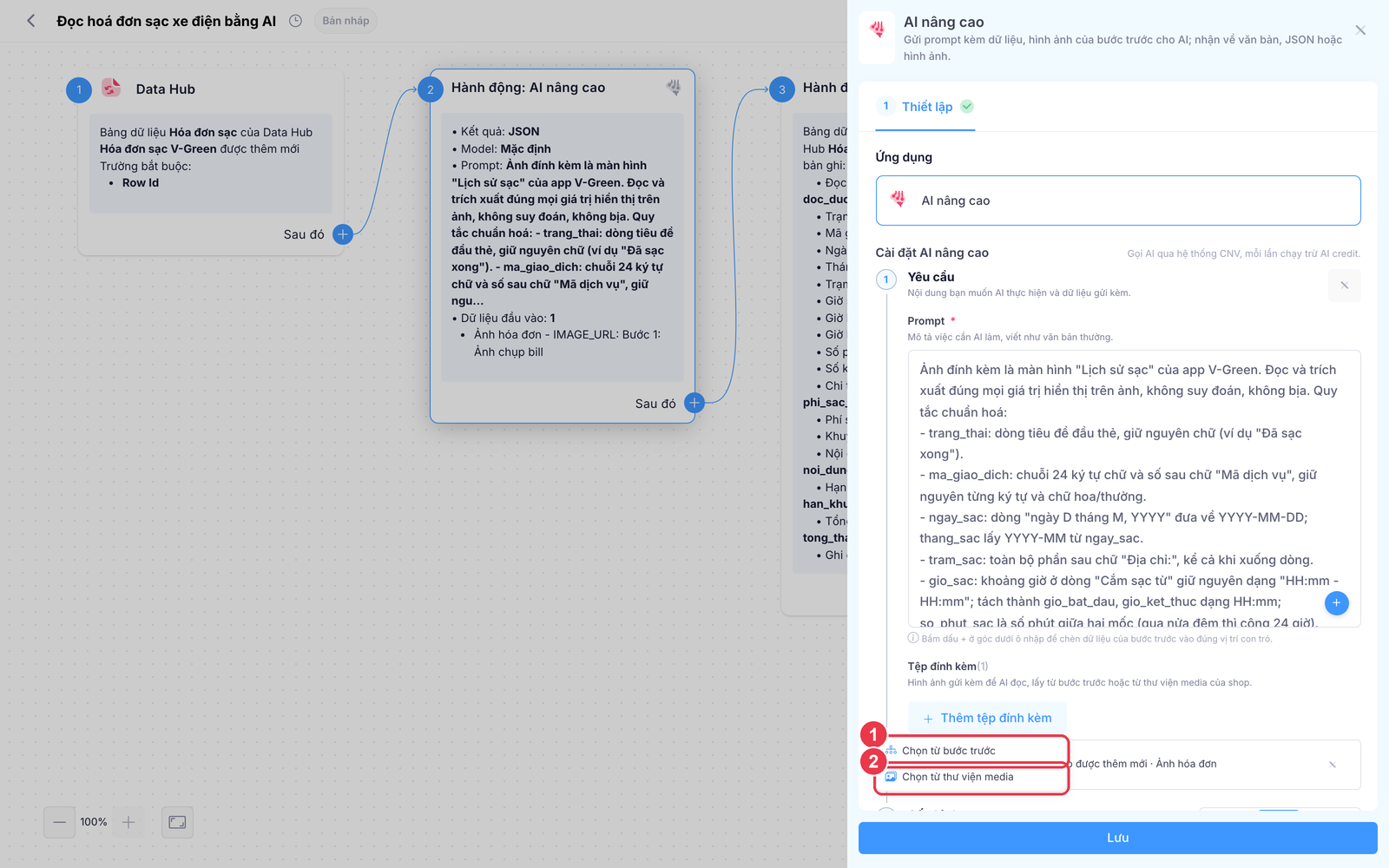Click the 'Cài đặt AI nâng cao' heading
The width and height of the screenshot is (1389, 868).
pos(932,253)
